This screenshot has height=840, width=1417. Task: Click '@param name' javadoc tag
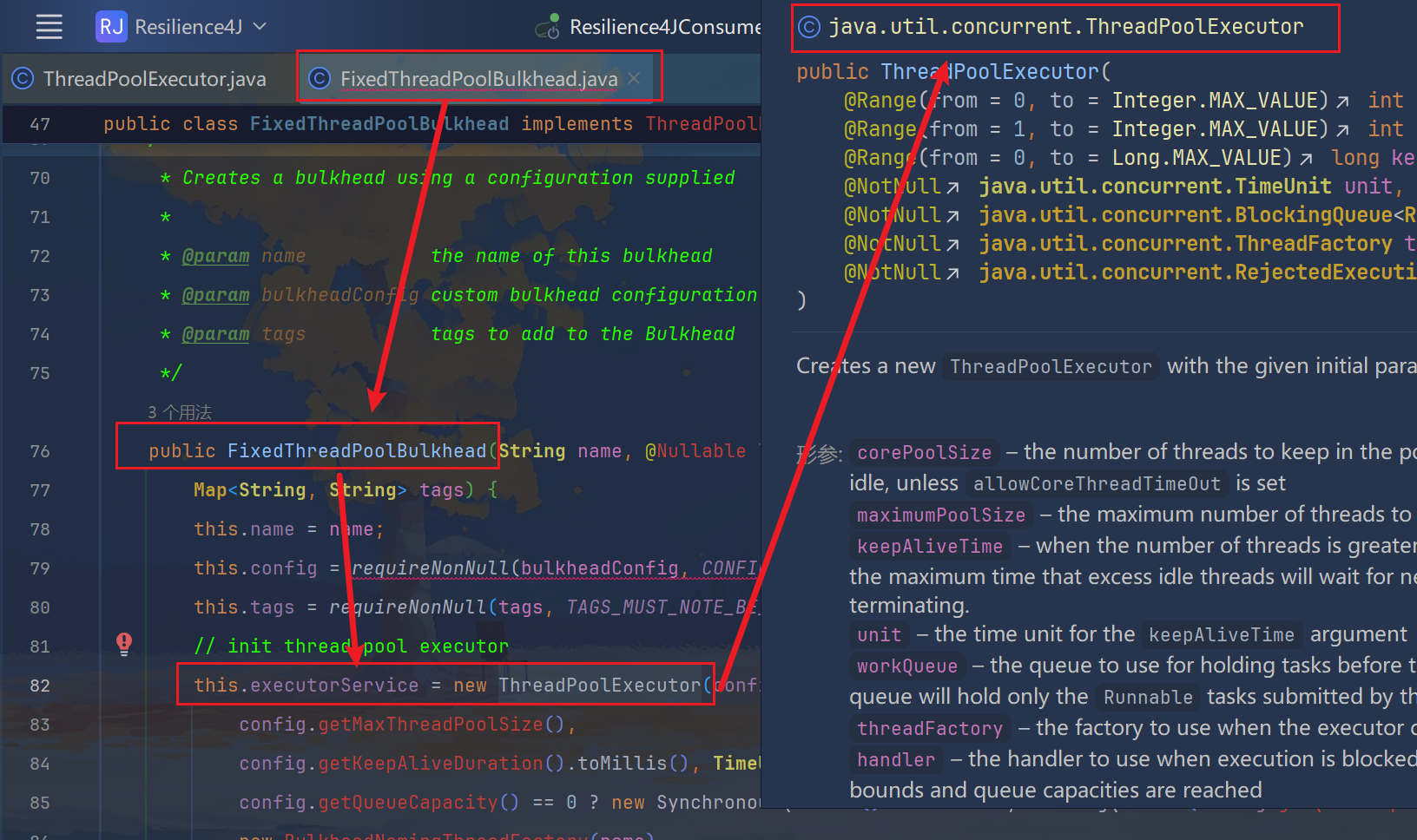point(243,256)
